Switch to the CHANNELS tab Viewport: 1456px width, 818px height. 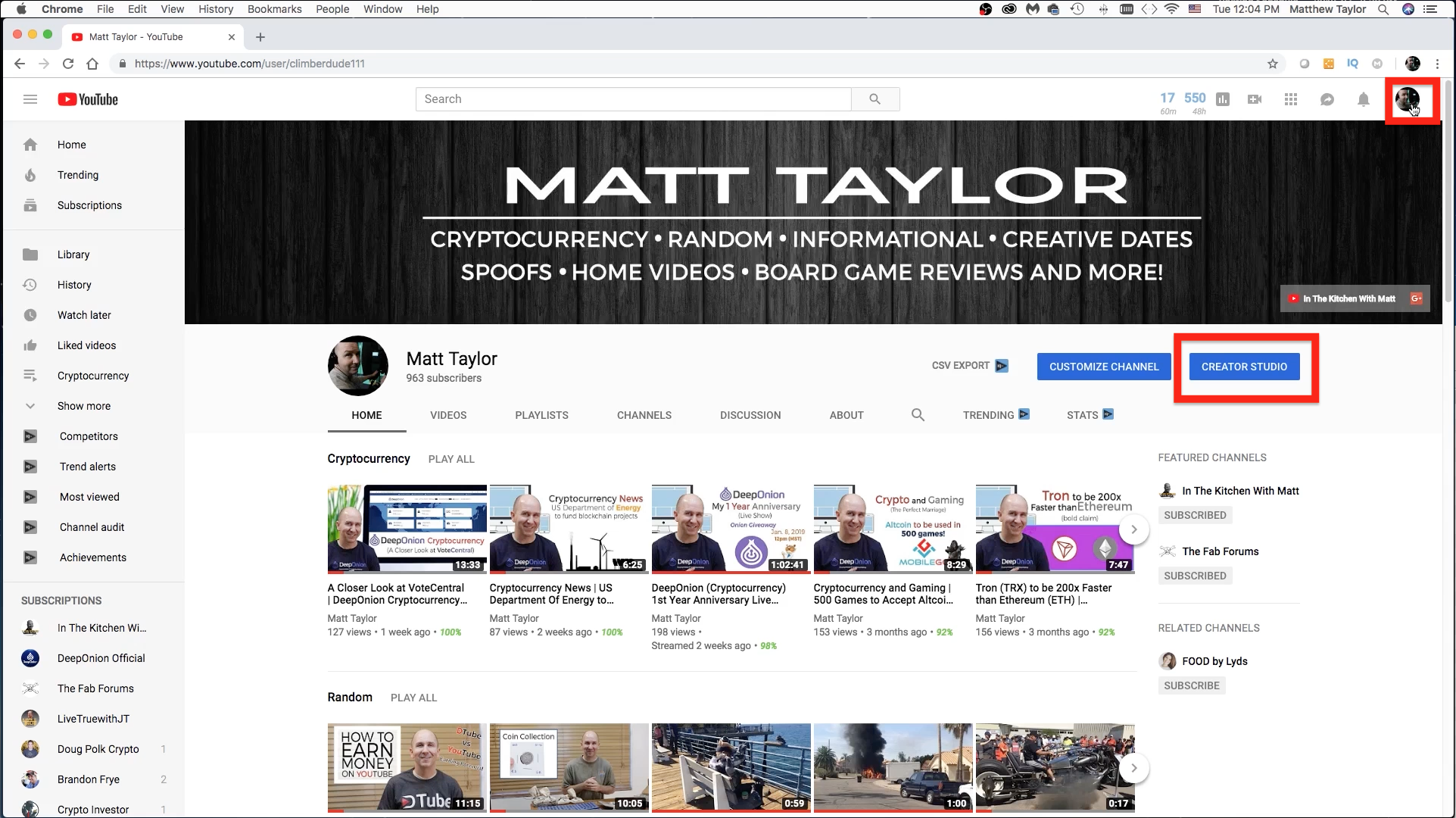[644, 415]
